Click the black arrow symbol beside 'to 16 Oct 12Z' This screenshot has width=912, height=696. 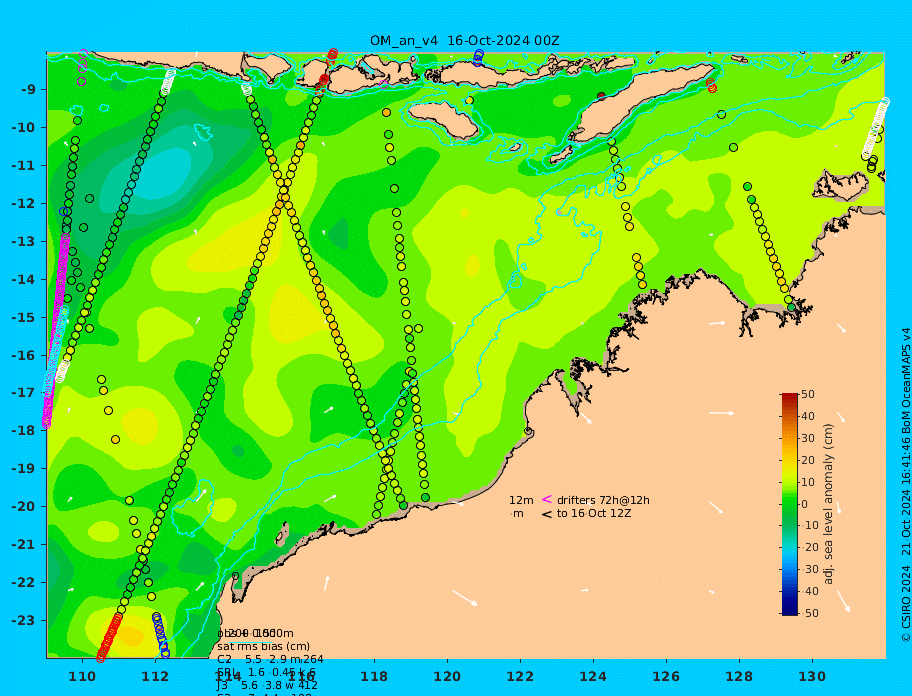[547, 514]
